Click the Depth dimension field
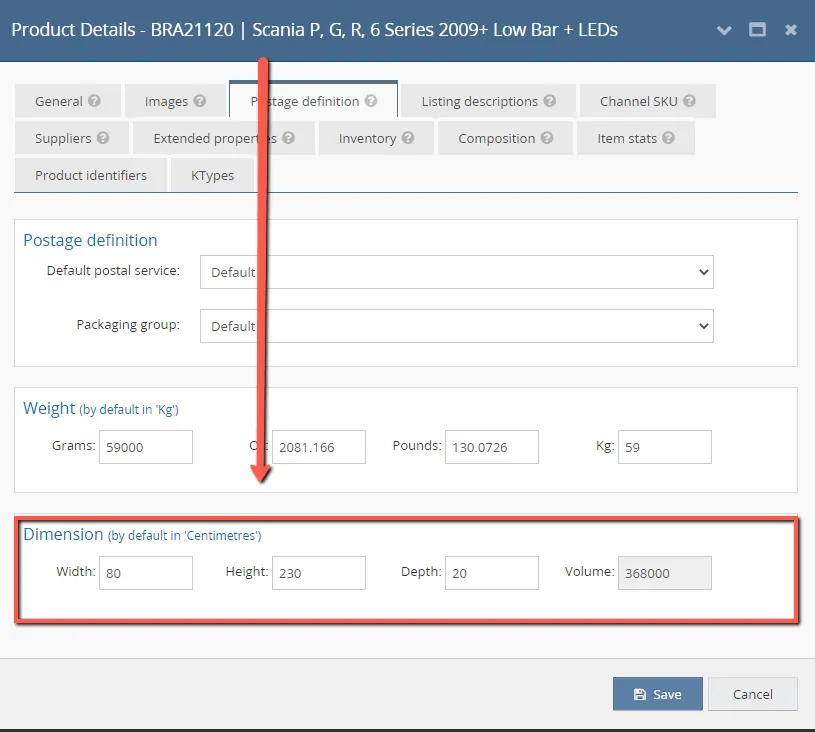Image resolution: width=815 pixels, height=732 pixels. pyautogui.click(x=492, y=573)
